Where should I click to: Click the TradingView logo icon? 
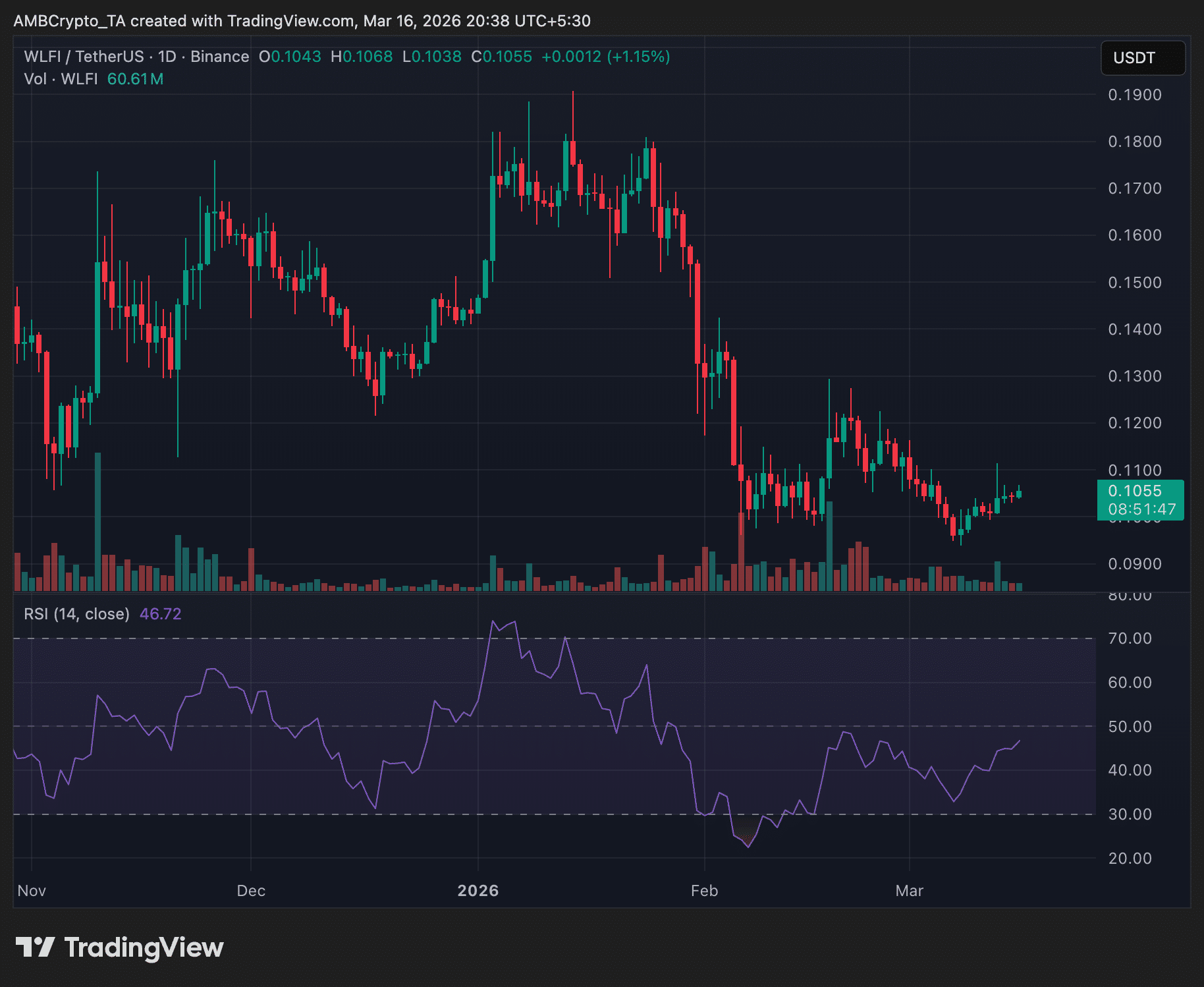click(x=35, y=947)
